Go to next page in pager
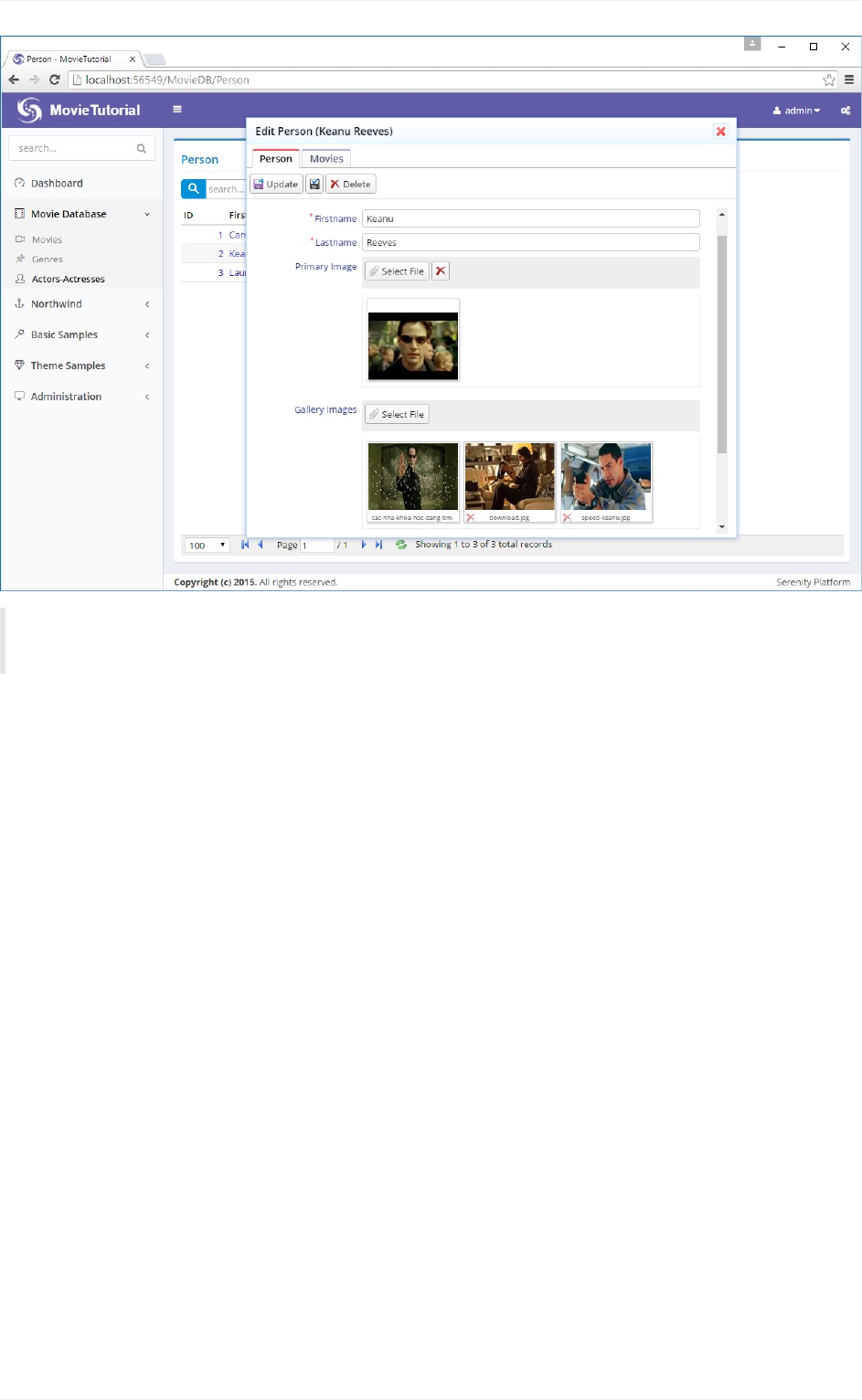Viewport: 862px width, 1400px height. click(x=364, y=545)
